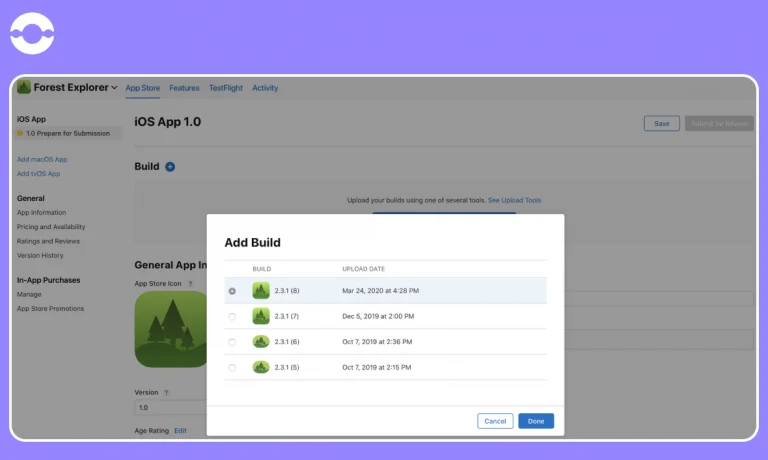Viewport: 768px width, 460px height.
Task: Select the radio button for build 2.3.1 (8)
Action: tap(232, 291)
